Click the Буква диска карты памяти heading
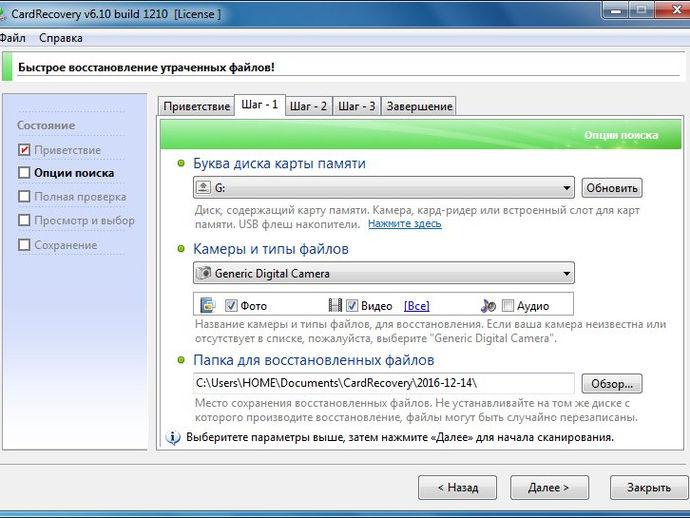690x518 pixels. click(x=279, y=163)
